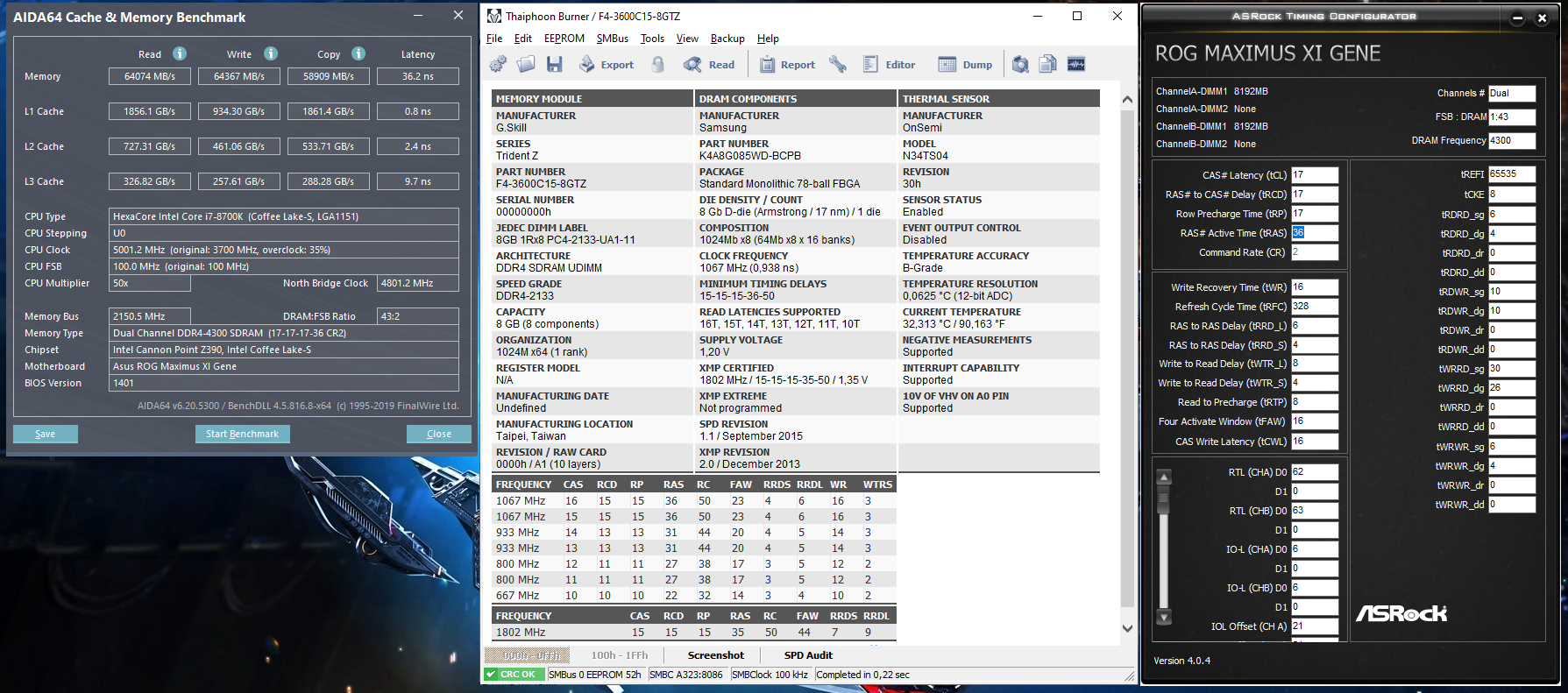
Task: Click the IOL Offset (CH A) field
Action: (x=1315, y=626)
